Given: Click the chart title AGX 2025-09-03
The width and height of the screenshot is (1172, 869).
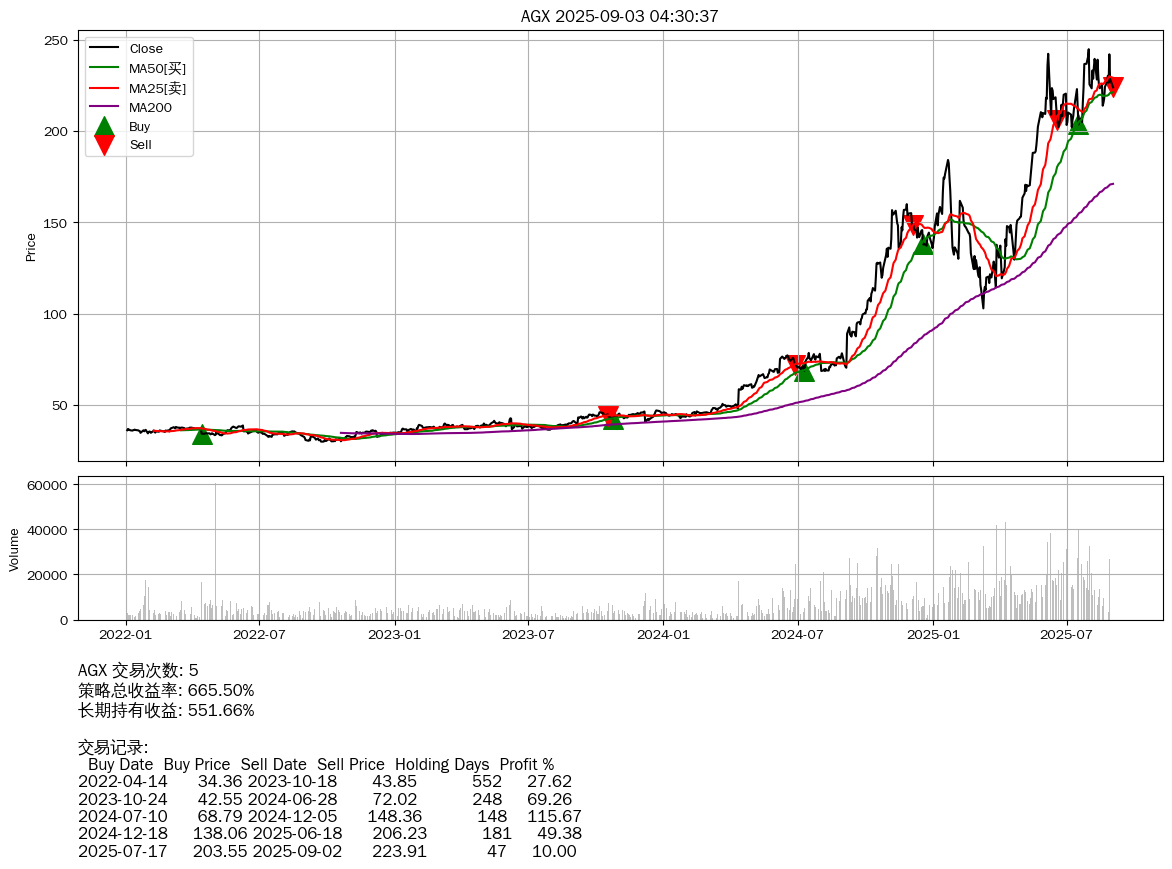Looking at the screenshot, I should pyautogui.click(x=619, y=16).
